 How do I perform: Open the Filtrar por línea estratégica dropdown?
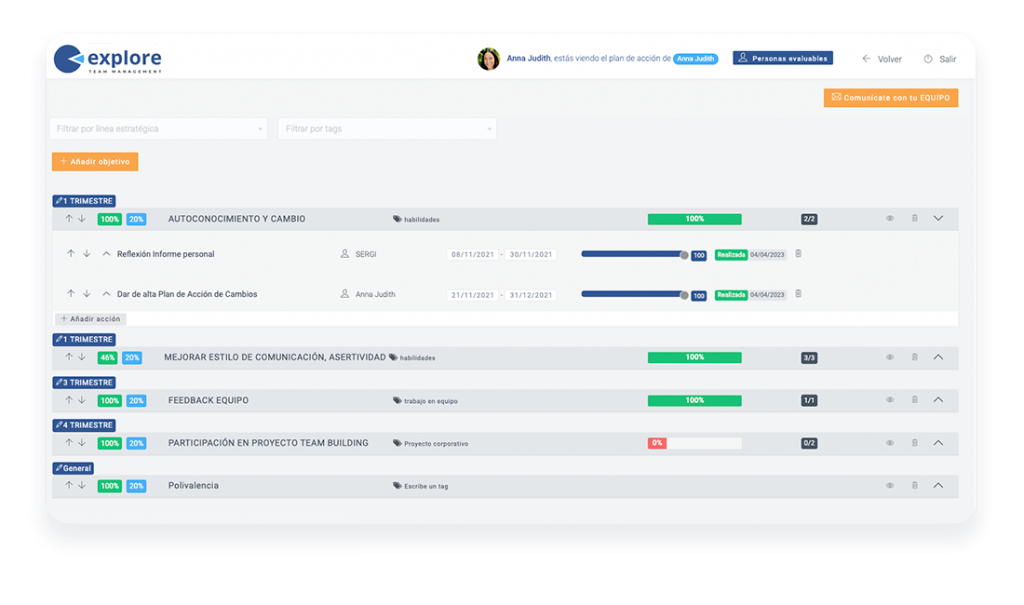[x=159, y=129]
